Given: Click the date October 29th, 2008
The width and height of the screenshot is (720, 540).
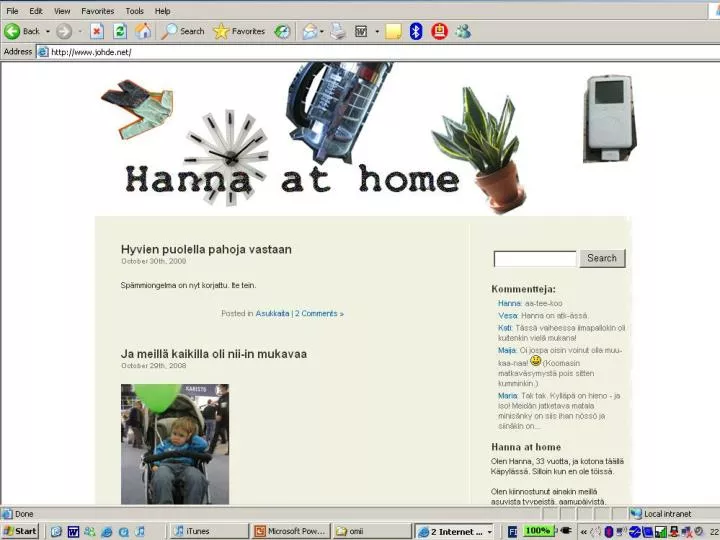Looking at the screenshot, I should click(154, 366).
